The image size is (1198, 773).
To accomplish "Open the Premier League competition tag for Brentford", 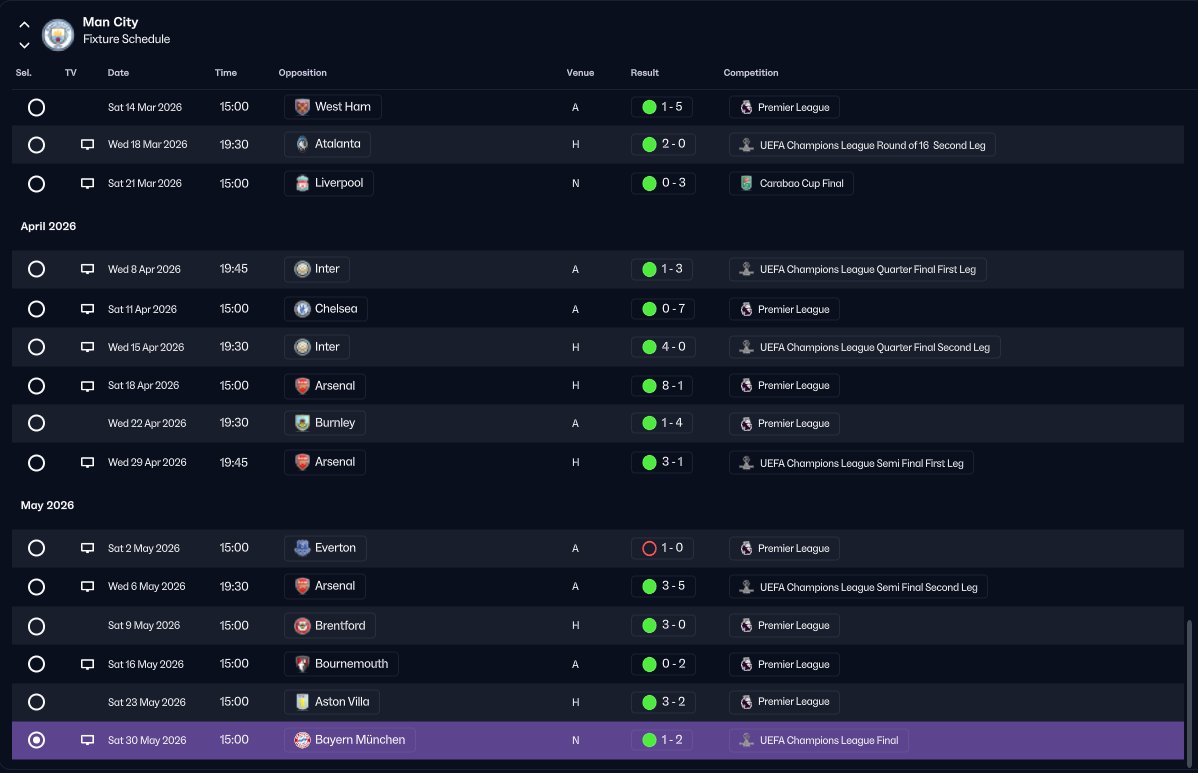I will tap(785, 626).
